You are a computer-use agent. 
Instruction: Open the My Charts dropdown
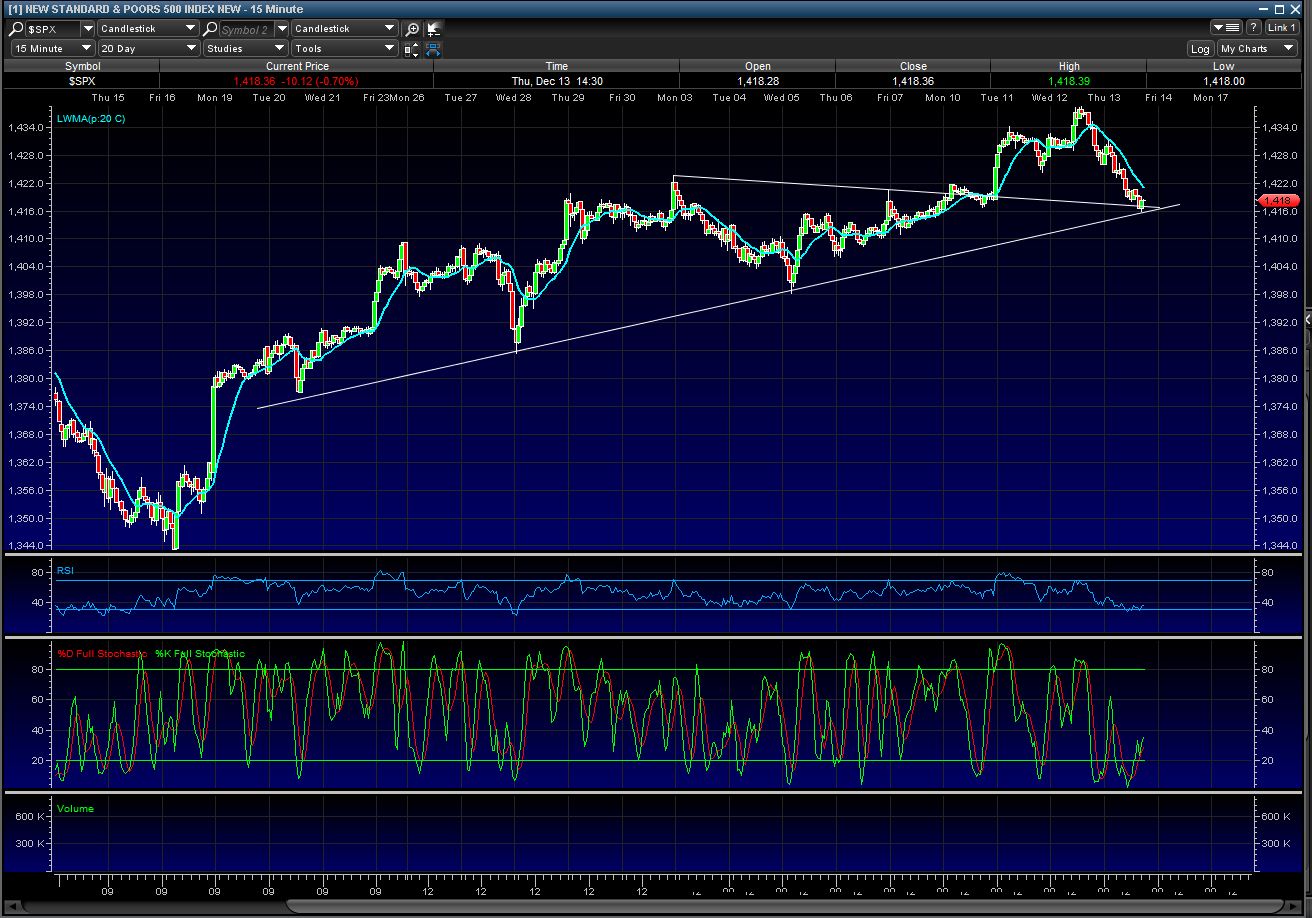pyautogui.click(x=1256, y=48)
